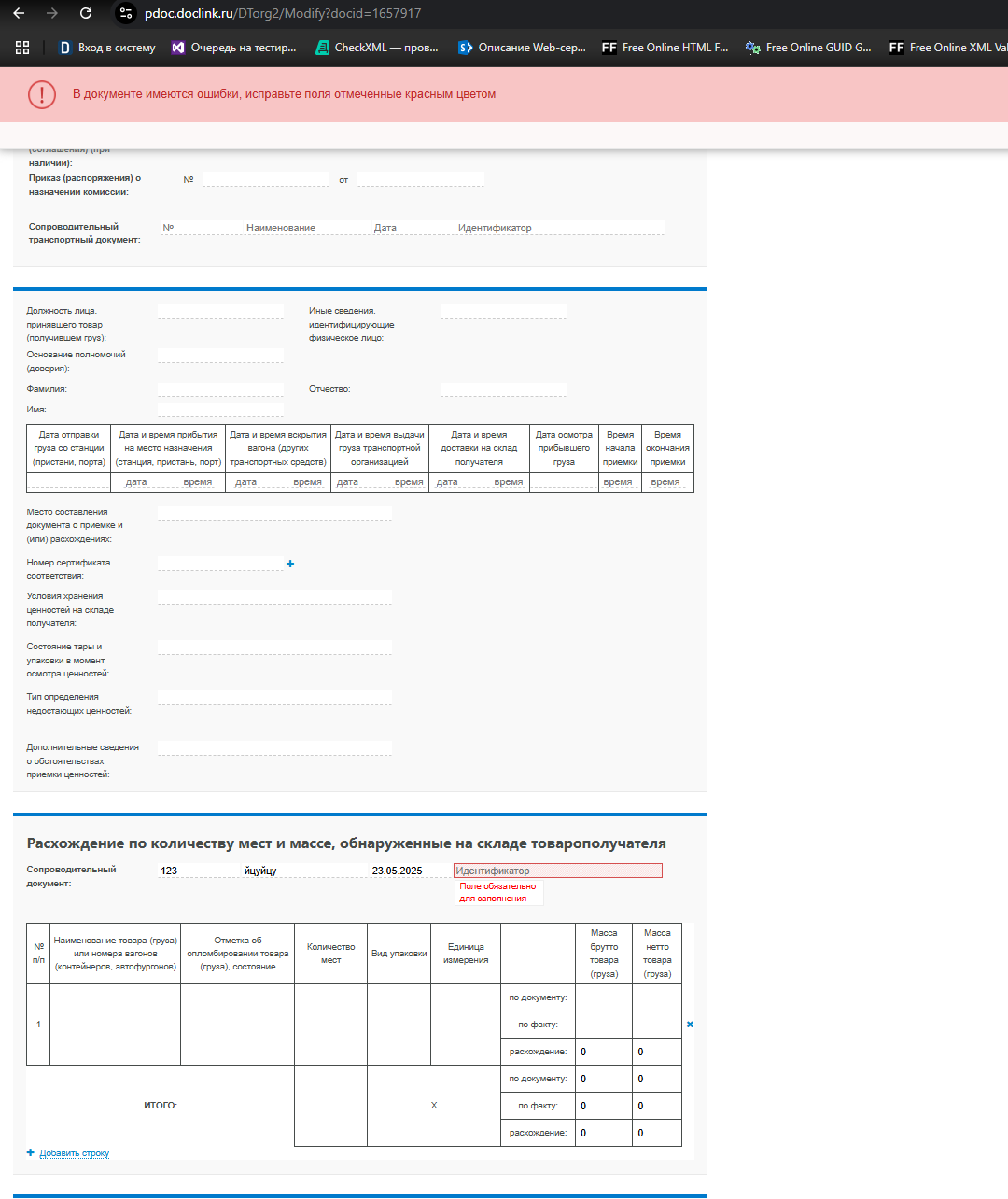Click row 1 'Наименование товара (груза)' cell
Screen dimensions: 1008x1199
115,1025
